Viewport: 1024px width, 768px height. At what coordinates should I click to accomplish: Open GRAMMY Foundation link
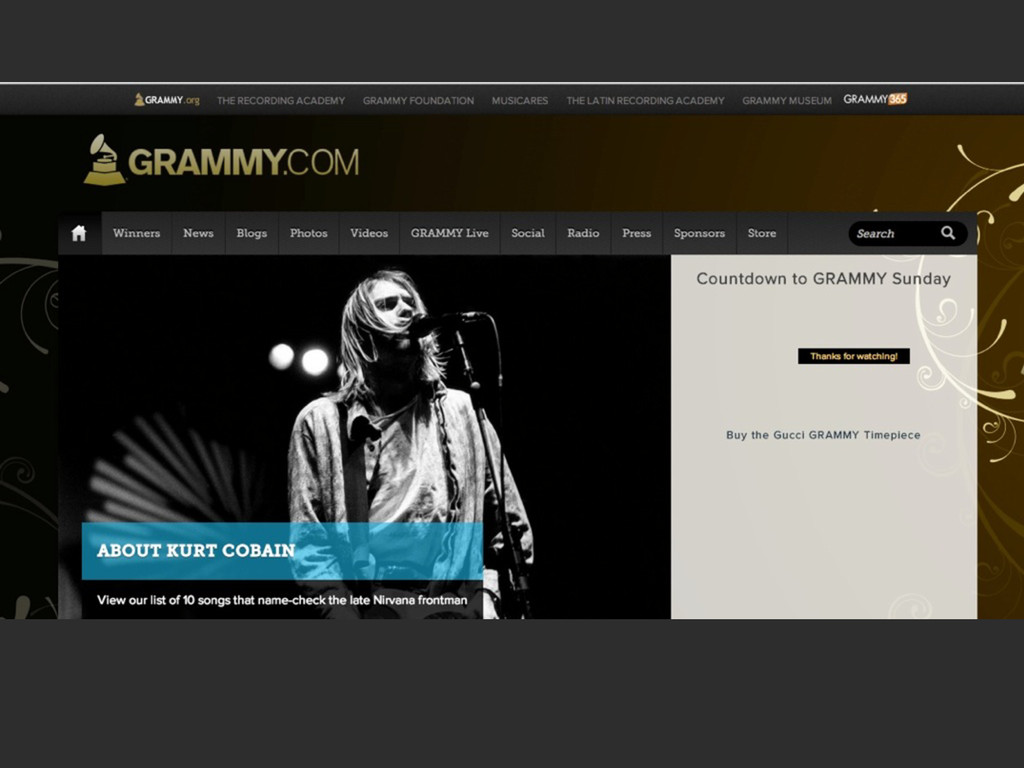419,101
